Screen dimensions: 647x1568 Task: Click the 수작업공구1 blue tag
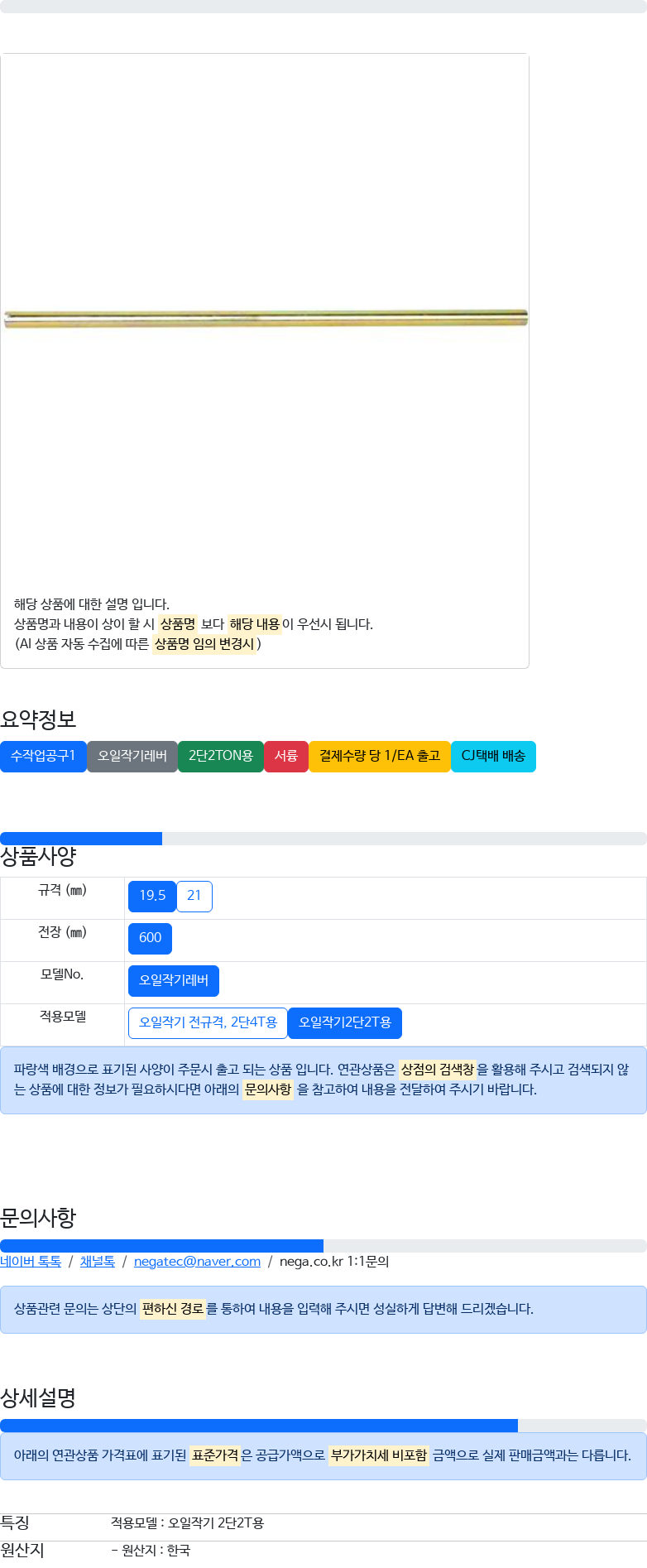pyautogui.click(x=43, y=756)
